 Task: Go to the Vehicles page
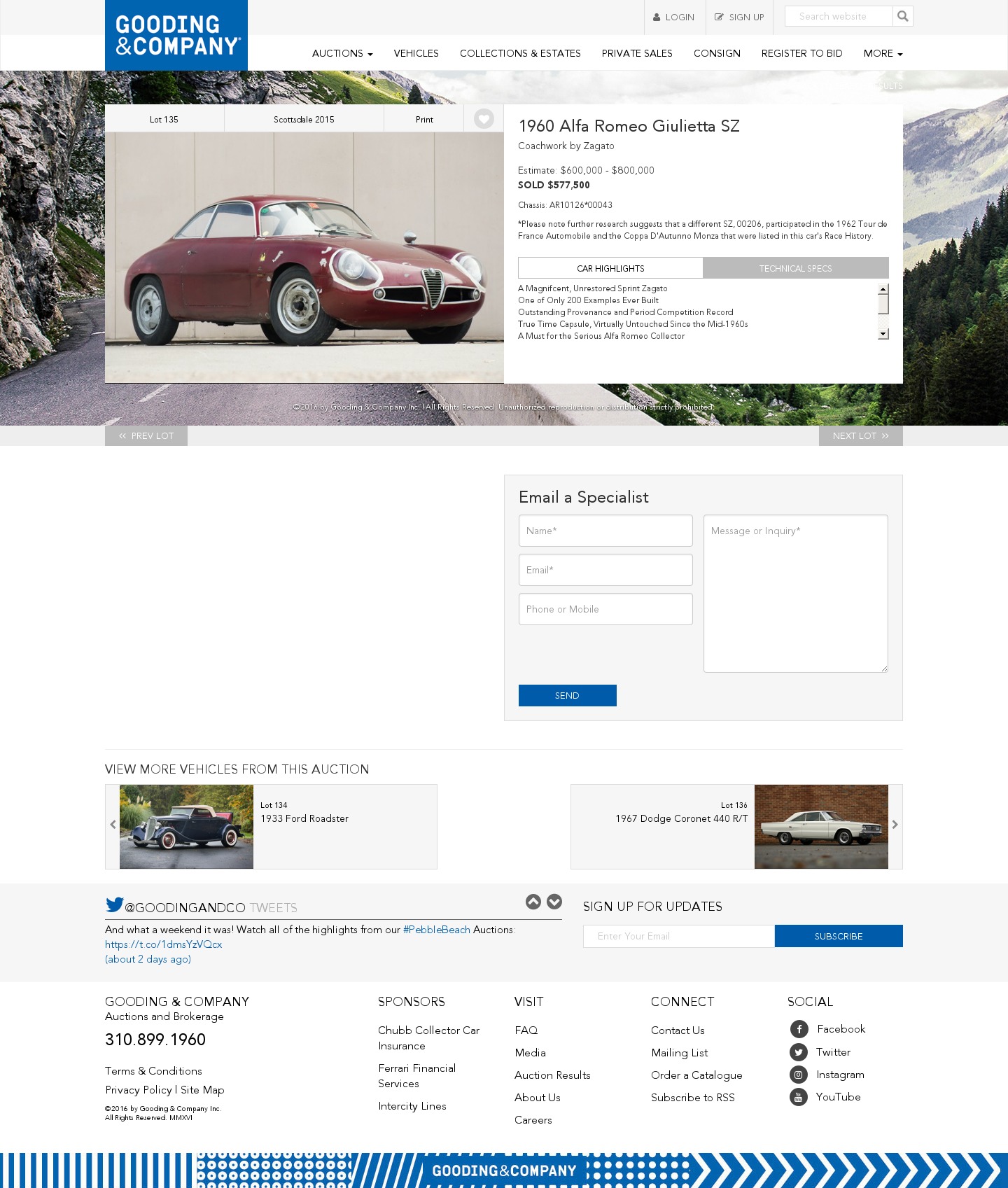coord(416,53)
